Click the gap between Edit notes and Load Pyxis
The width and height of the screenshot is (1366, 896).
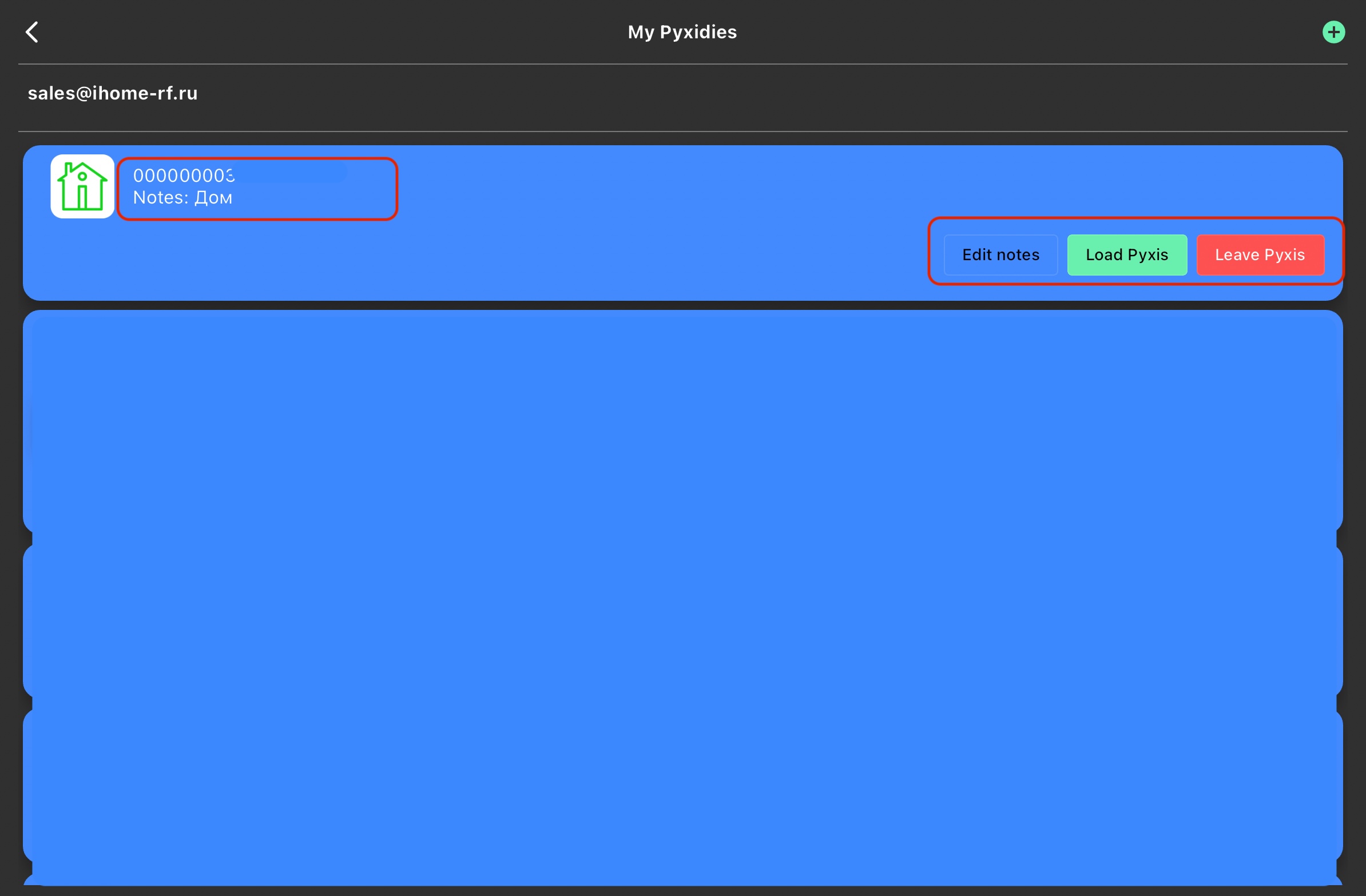click(x=1062, y=254)
